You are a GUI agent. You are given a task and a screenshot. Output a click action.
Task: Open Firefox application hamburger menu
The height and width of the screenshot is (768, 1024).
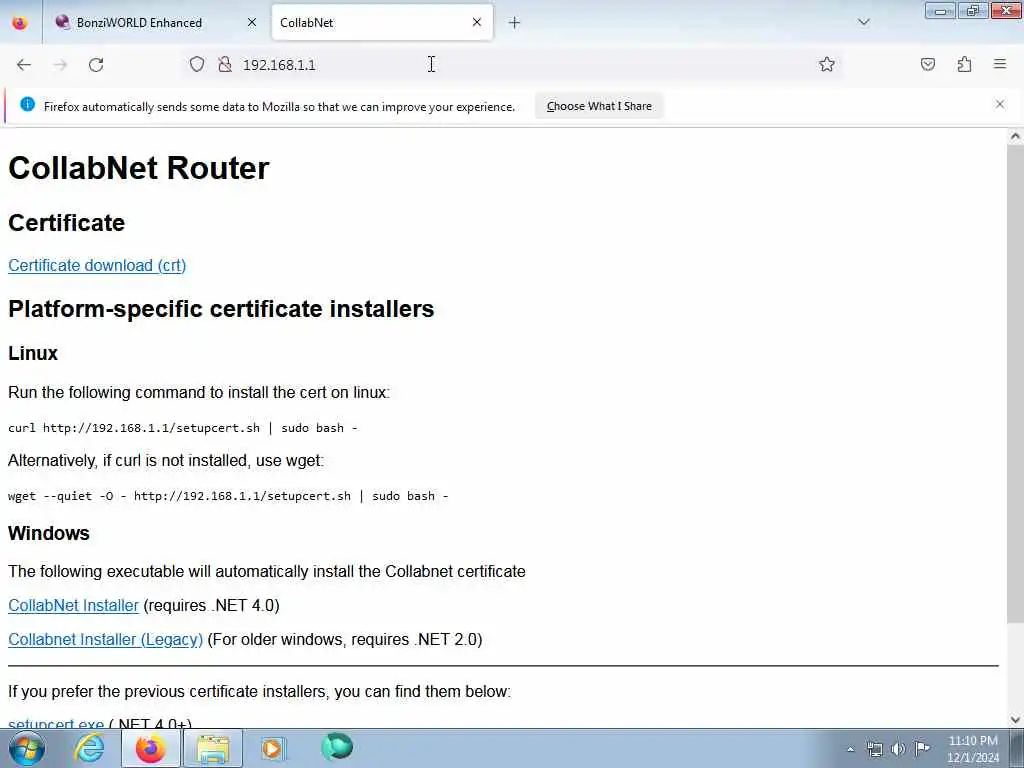[x=1000, y=64]
